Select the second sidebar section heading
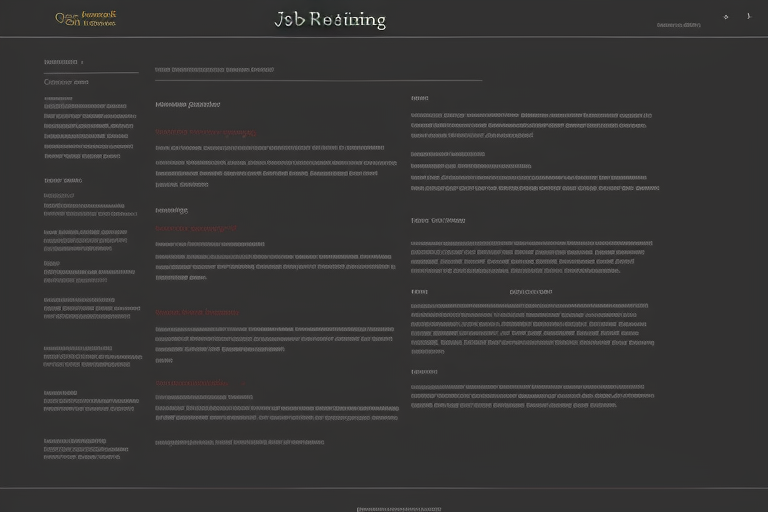This screenshot has height=512, width=768. [x=63, y=180]
